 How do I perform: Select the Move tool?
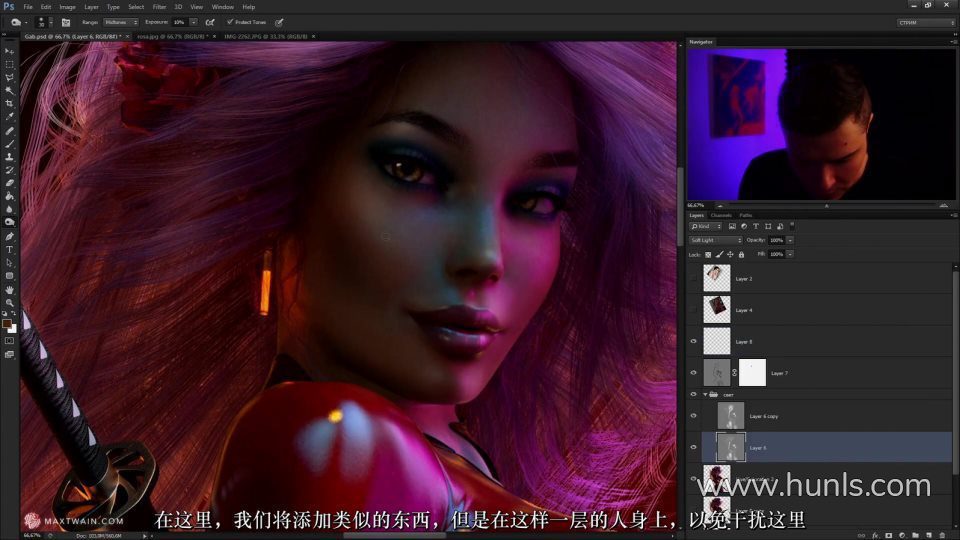click(9, 51)
